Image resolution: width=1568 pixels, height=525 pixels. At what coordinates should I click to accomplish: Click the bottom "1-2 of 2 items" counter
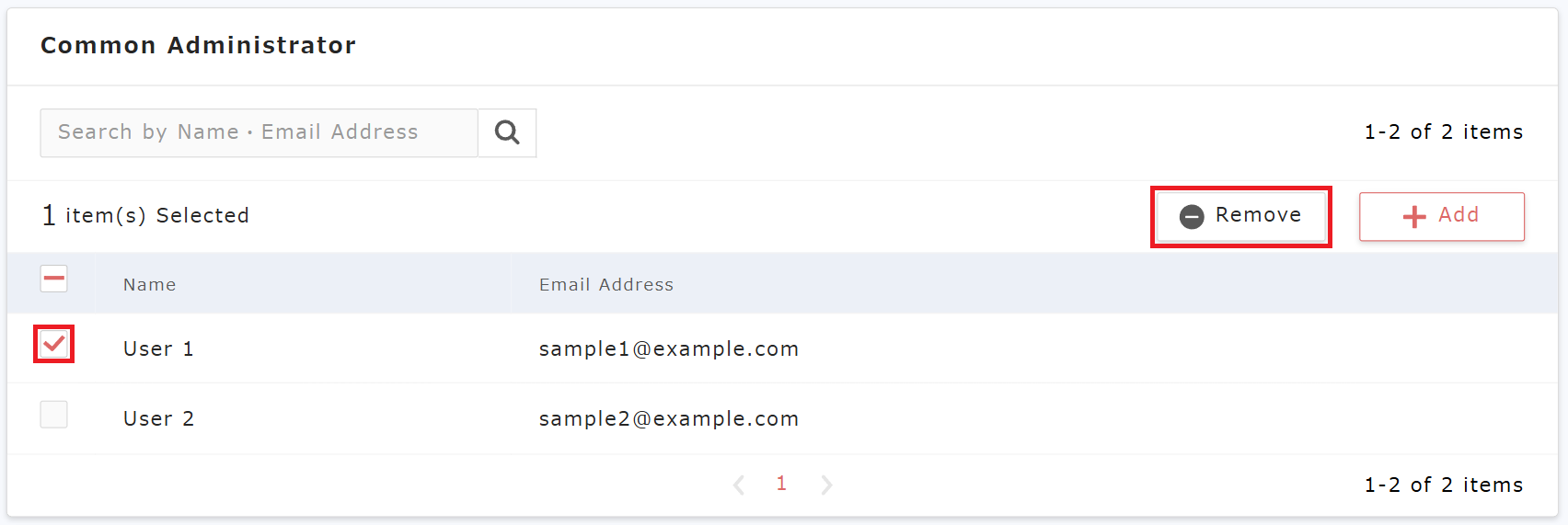[1443, 485]
